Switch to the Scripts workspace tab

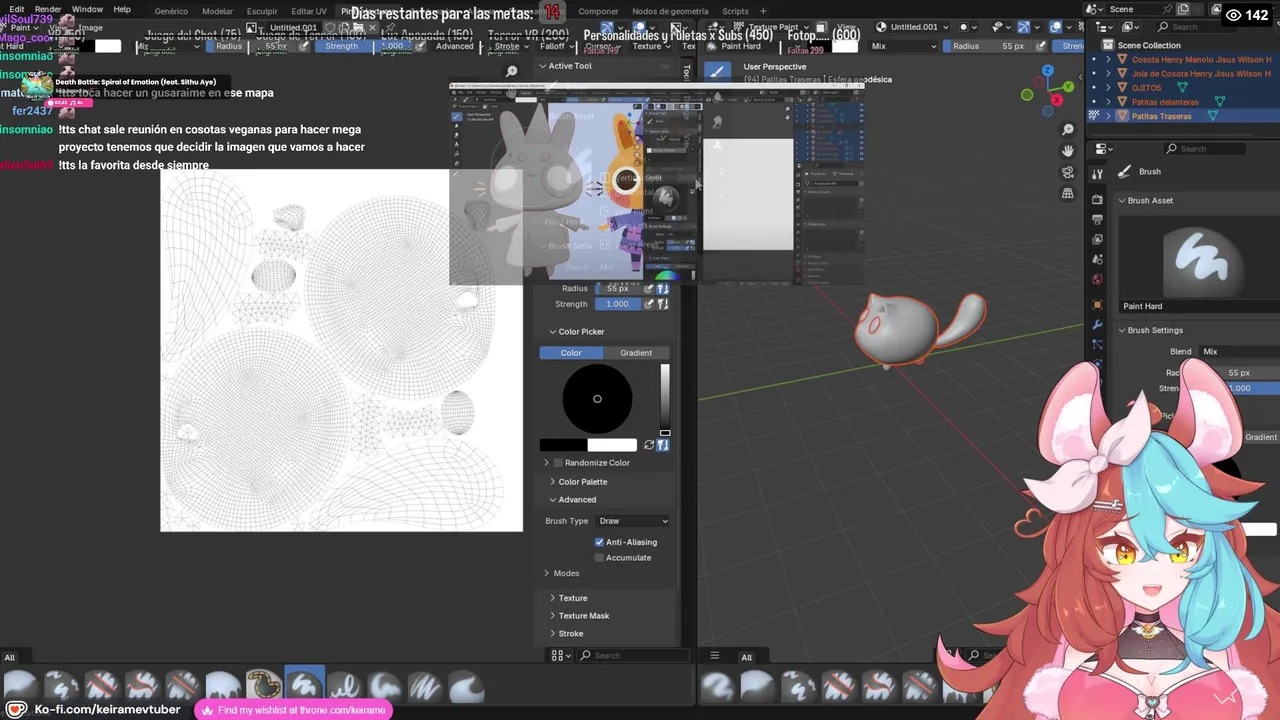coord(735,11)
